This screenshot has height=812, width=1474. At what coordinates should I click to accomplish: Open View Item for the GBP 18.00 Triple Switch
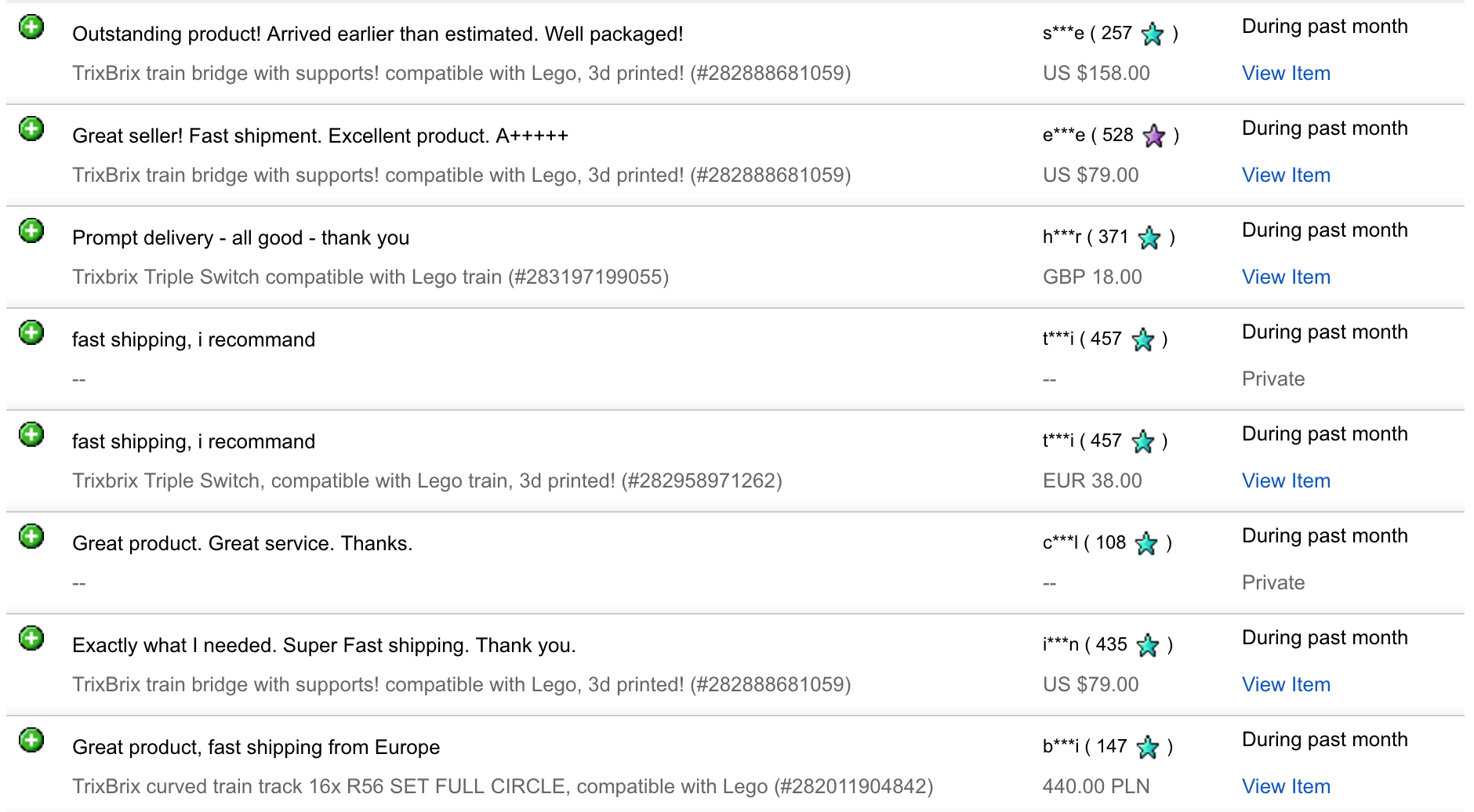pyautogui.click(x=1286, y=277)
